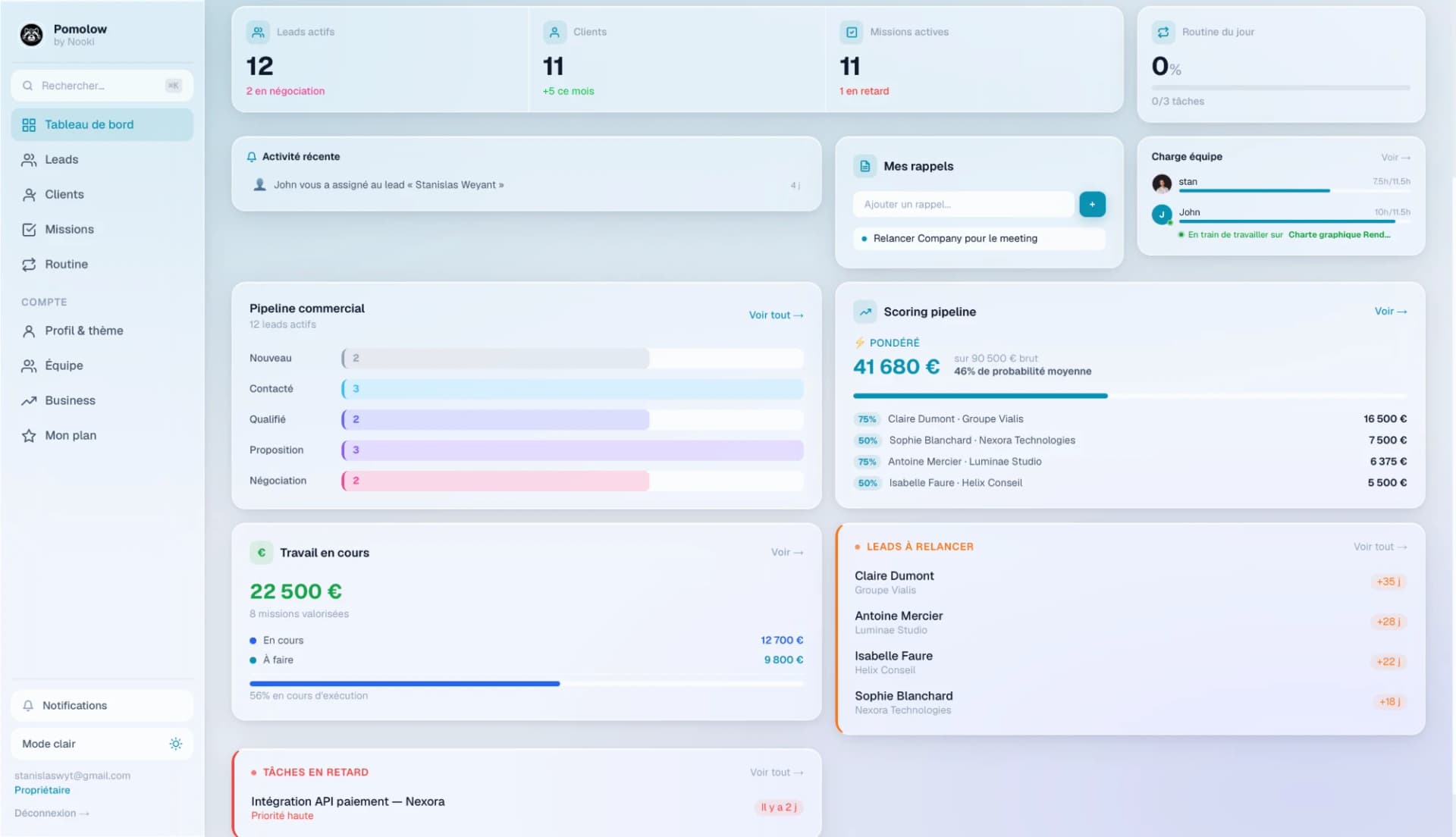Click the Rechercher search field
The height and width of the screenshot is (837, 1456).
[x=102, y=86]
